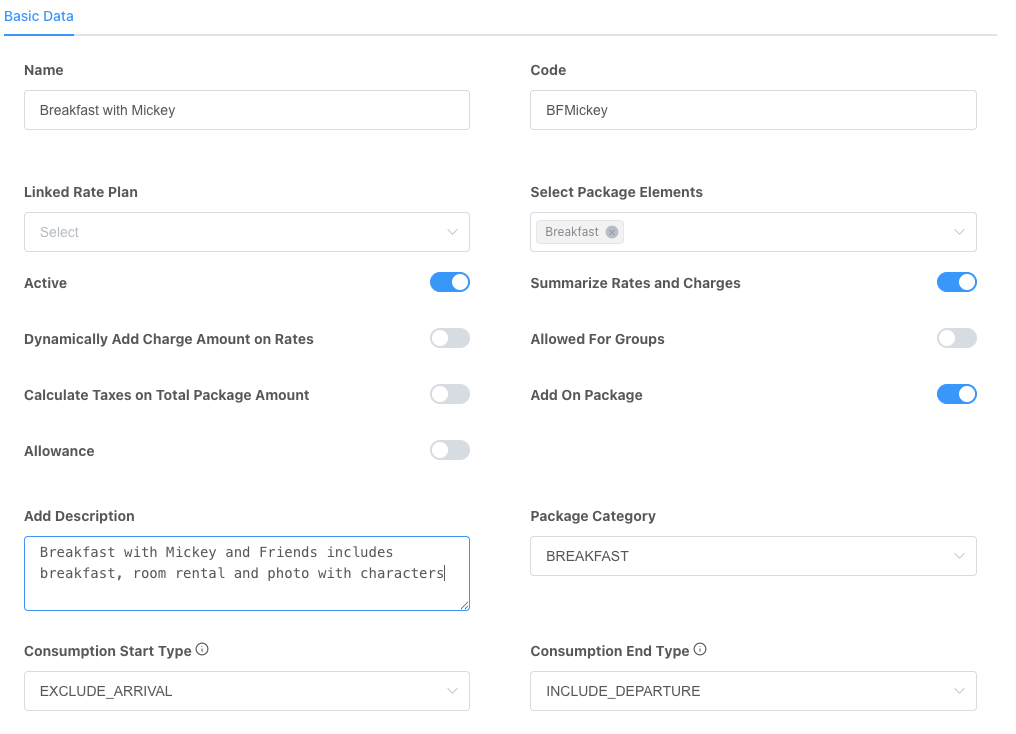Screen dimensions: 1016x734
Task: Enable Dynamically Add Charge Amount on Rates
Action: click(449, 339)
